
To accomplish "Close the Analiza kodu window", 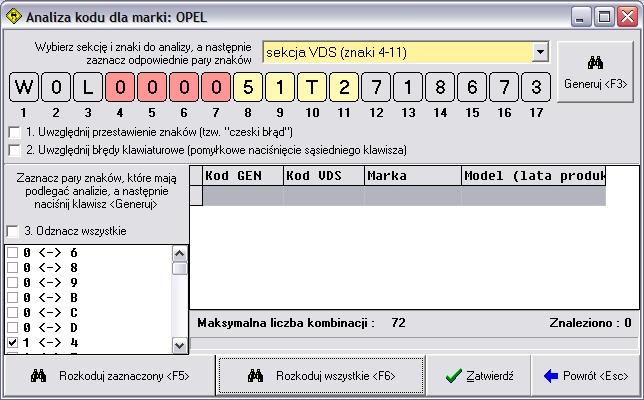I will click(628, 17).
